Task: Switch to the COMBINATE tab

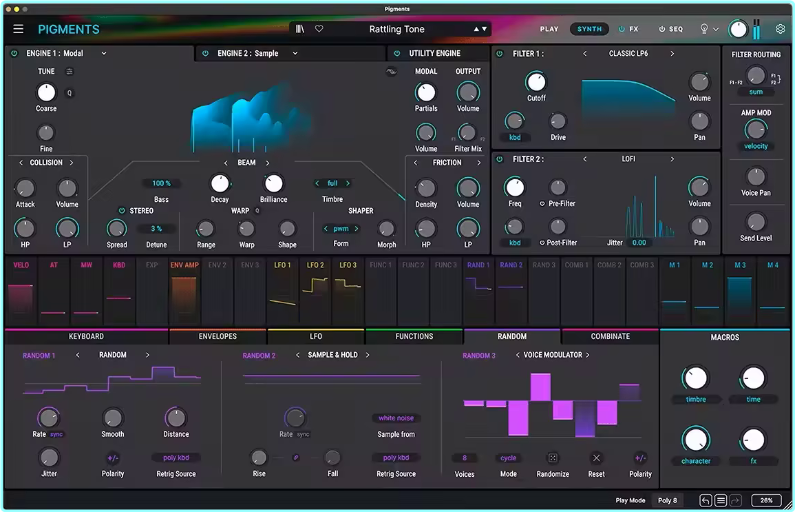Action: [610, 336]
